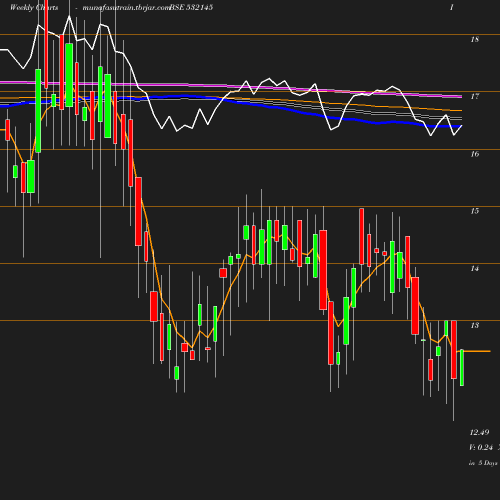
Task: Click the price axis label 13
Action: pos(475,325)
